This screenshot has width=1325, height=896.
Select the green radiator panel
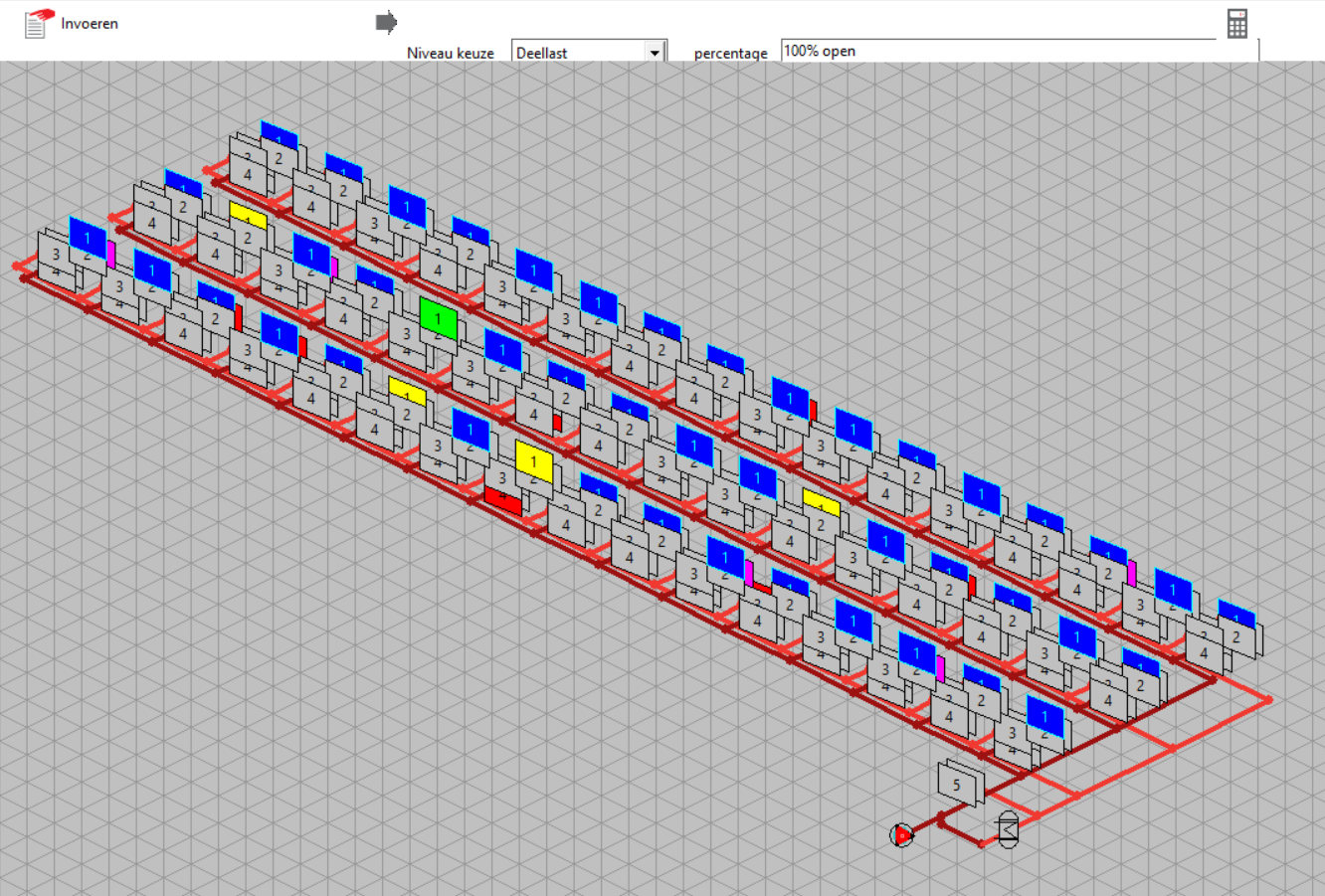coord(438,318)
